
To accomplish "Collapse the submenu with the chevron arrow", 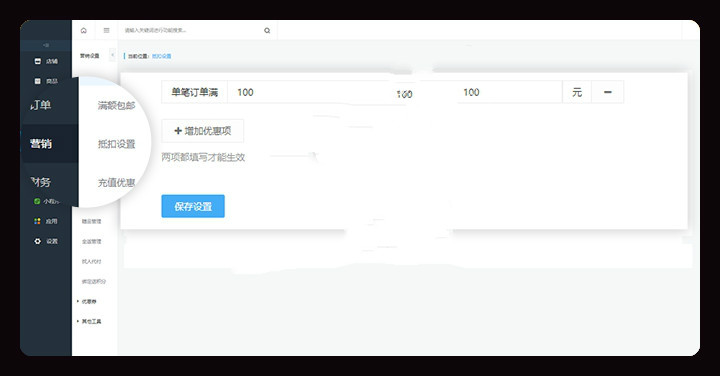I will click(x=112, y=55).
